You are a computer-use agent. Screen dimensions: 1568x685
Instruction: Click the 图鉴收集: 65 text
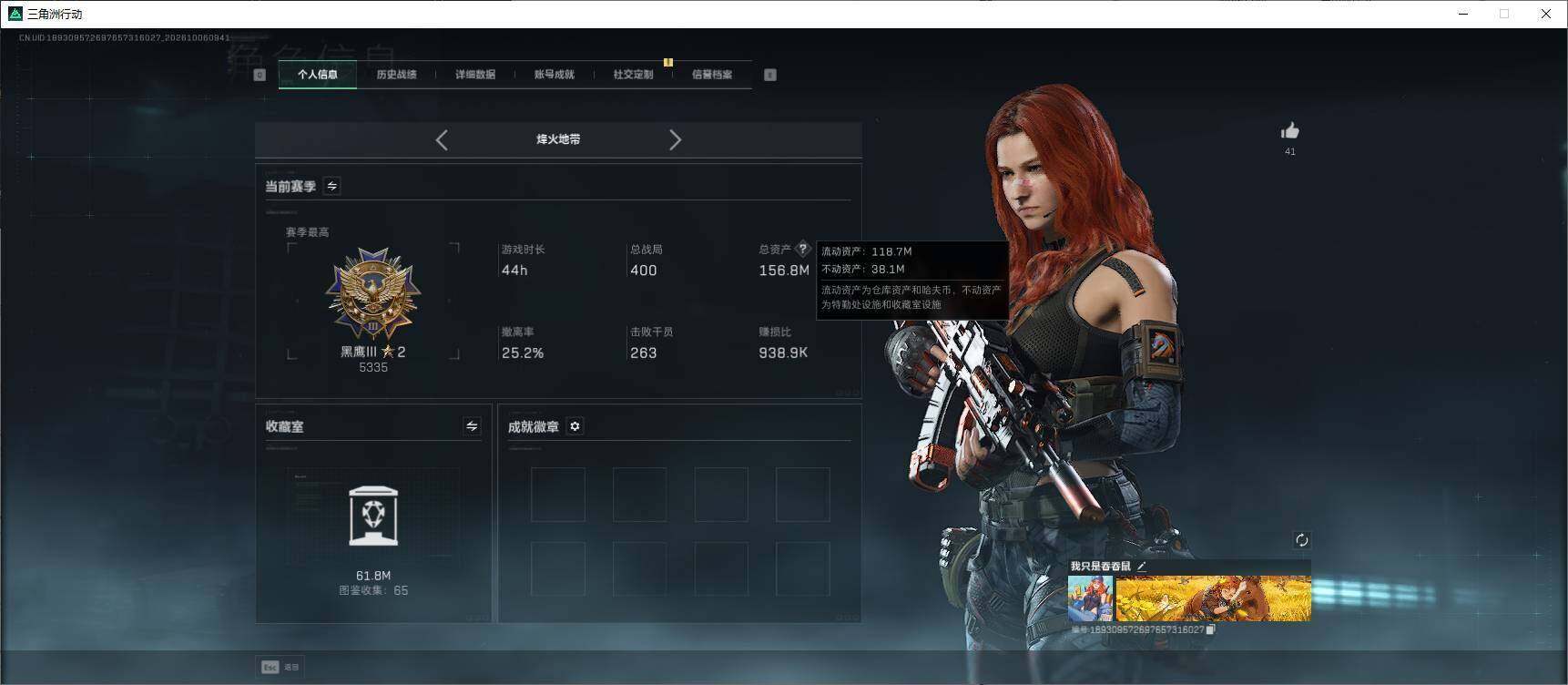click(373, 590)
